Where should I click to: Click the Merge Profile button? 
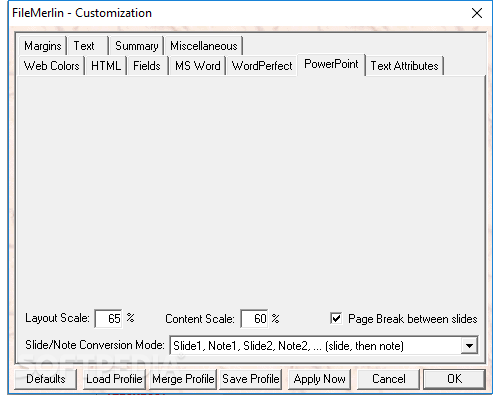183,379
